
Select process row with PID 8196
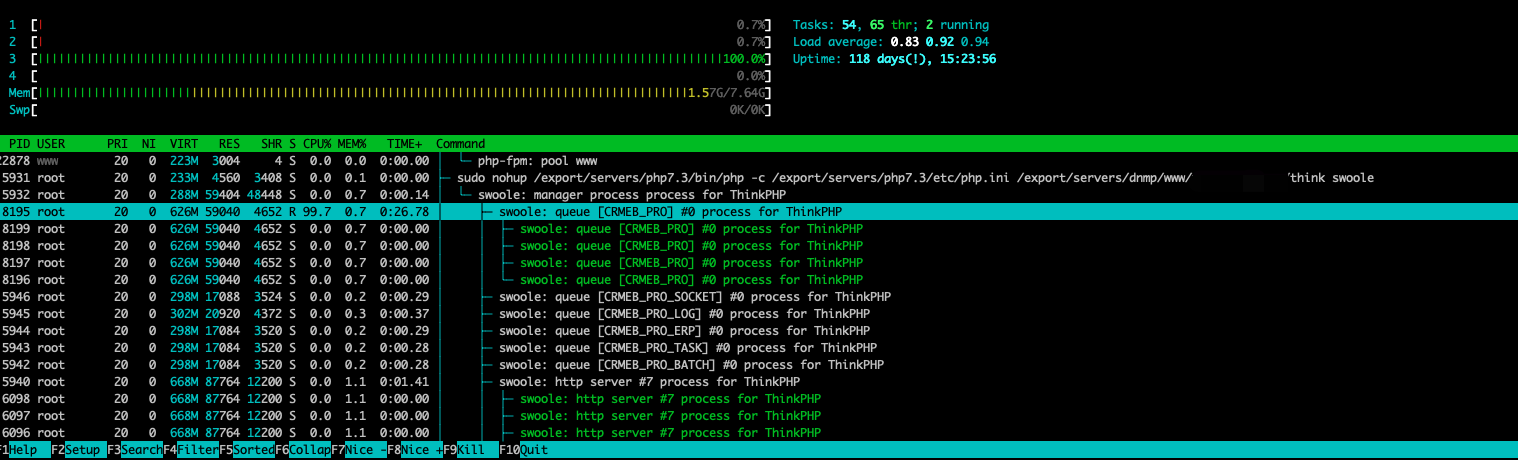coord(759,279)
